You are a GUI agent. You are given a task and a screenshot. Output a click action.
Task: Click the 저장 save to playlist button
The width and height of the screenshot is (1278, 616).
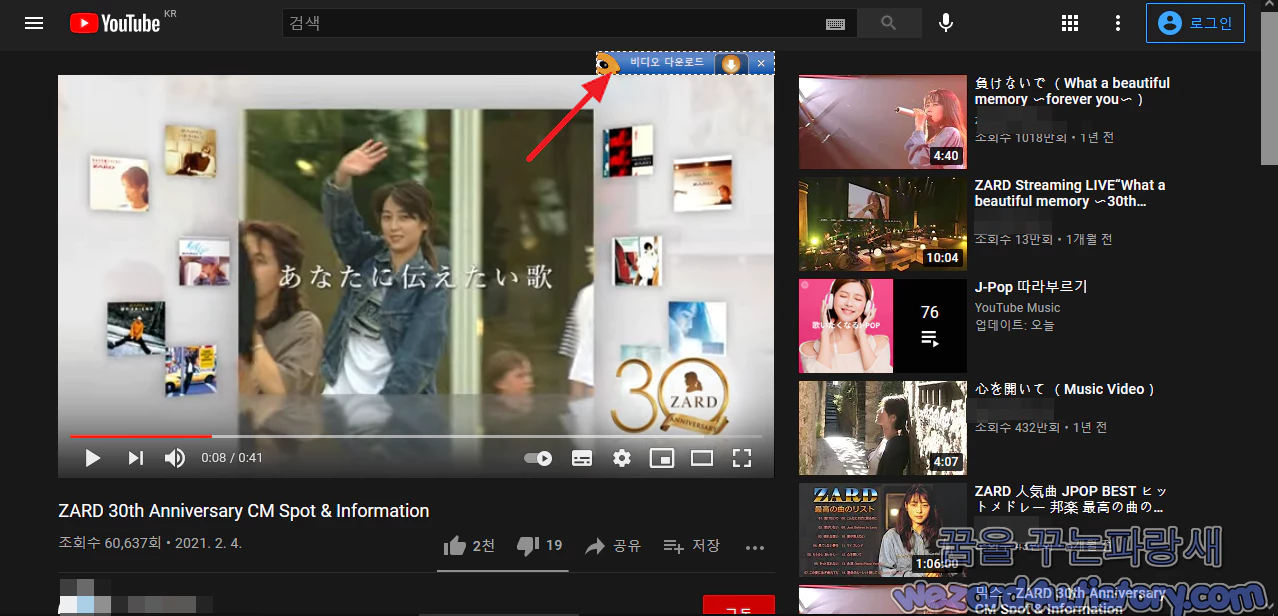[692, 546]
